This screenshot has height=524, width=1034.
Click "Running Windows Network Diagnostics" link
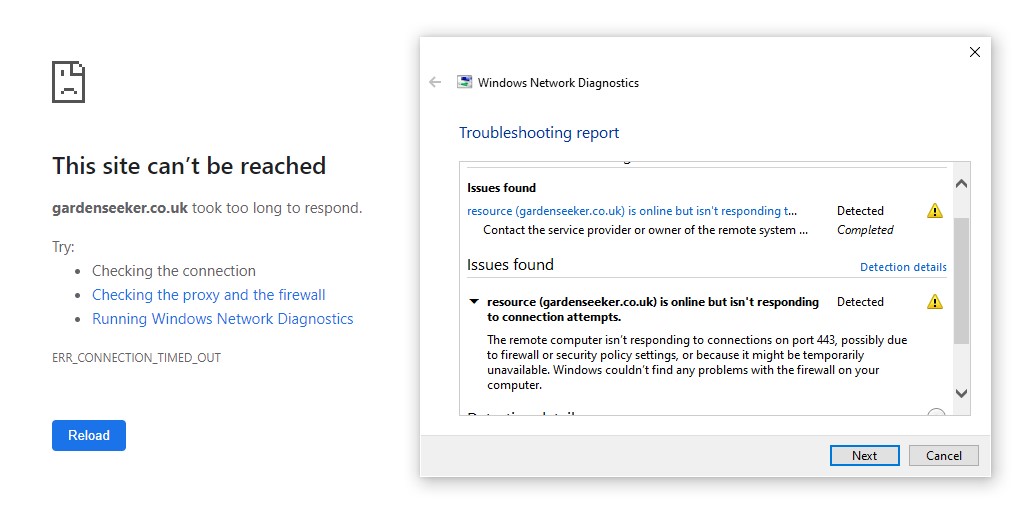click(x=223, y=319)
